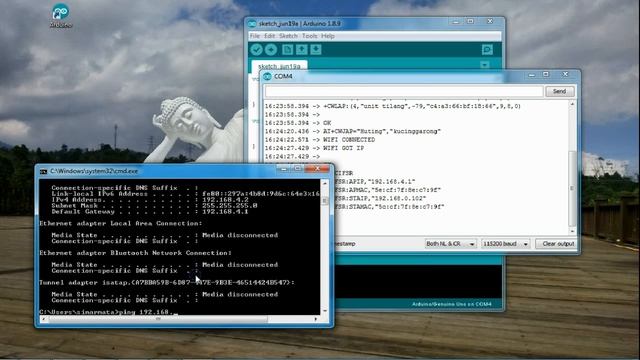640x360 pixels.
Task: Minimize the COM4 serial monitor window
Action: click(531, 75)
